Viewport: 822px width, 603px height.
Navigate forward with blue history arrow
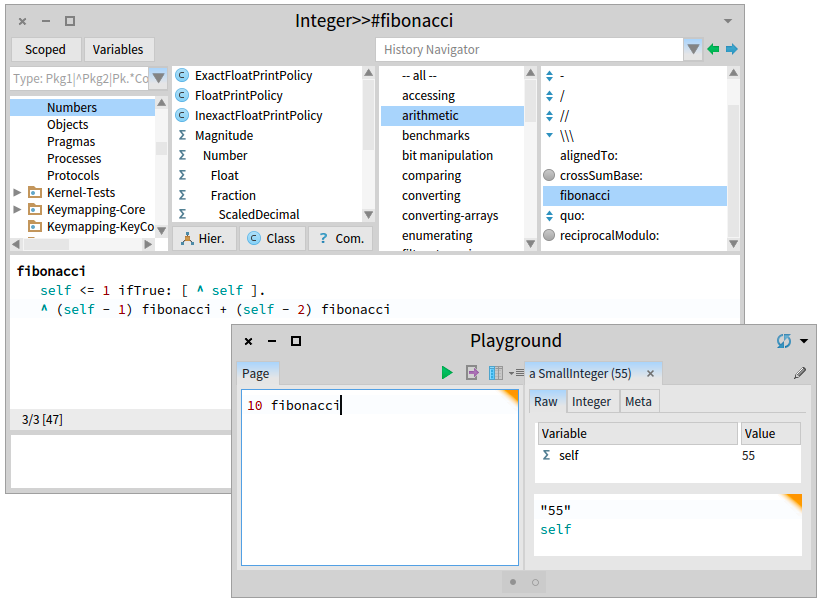(x=732, y=49)
